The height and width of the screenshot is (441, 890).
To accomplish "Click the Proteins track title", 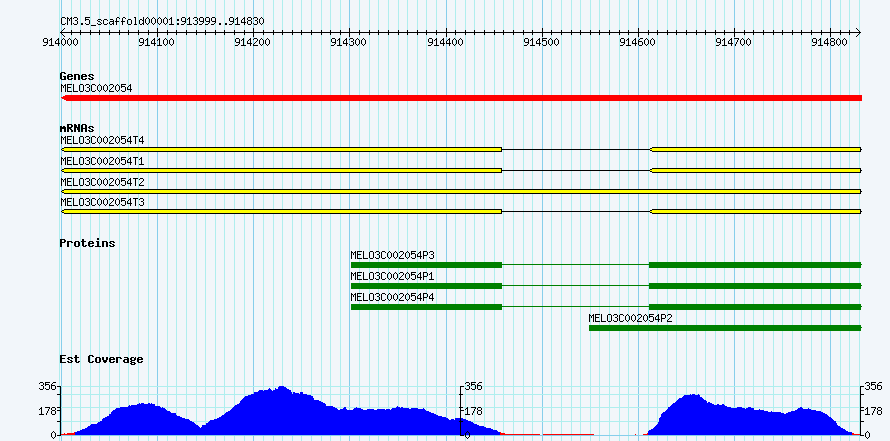I will click(87, 243).
